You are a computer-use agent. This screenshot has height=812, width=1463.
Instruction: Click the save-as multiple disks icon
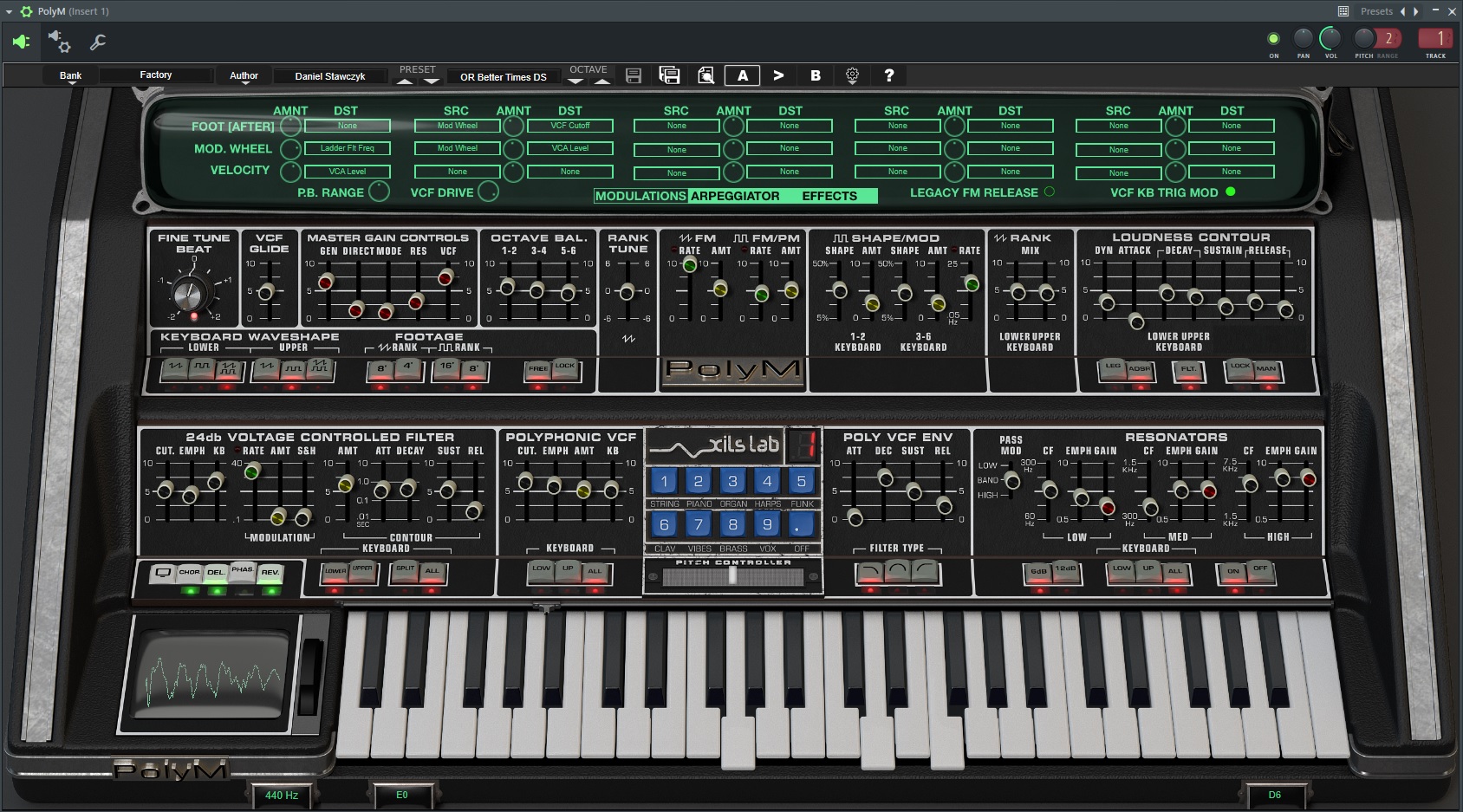coord(669,75)
